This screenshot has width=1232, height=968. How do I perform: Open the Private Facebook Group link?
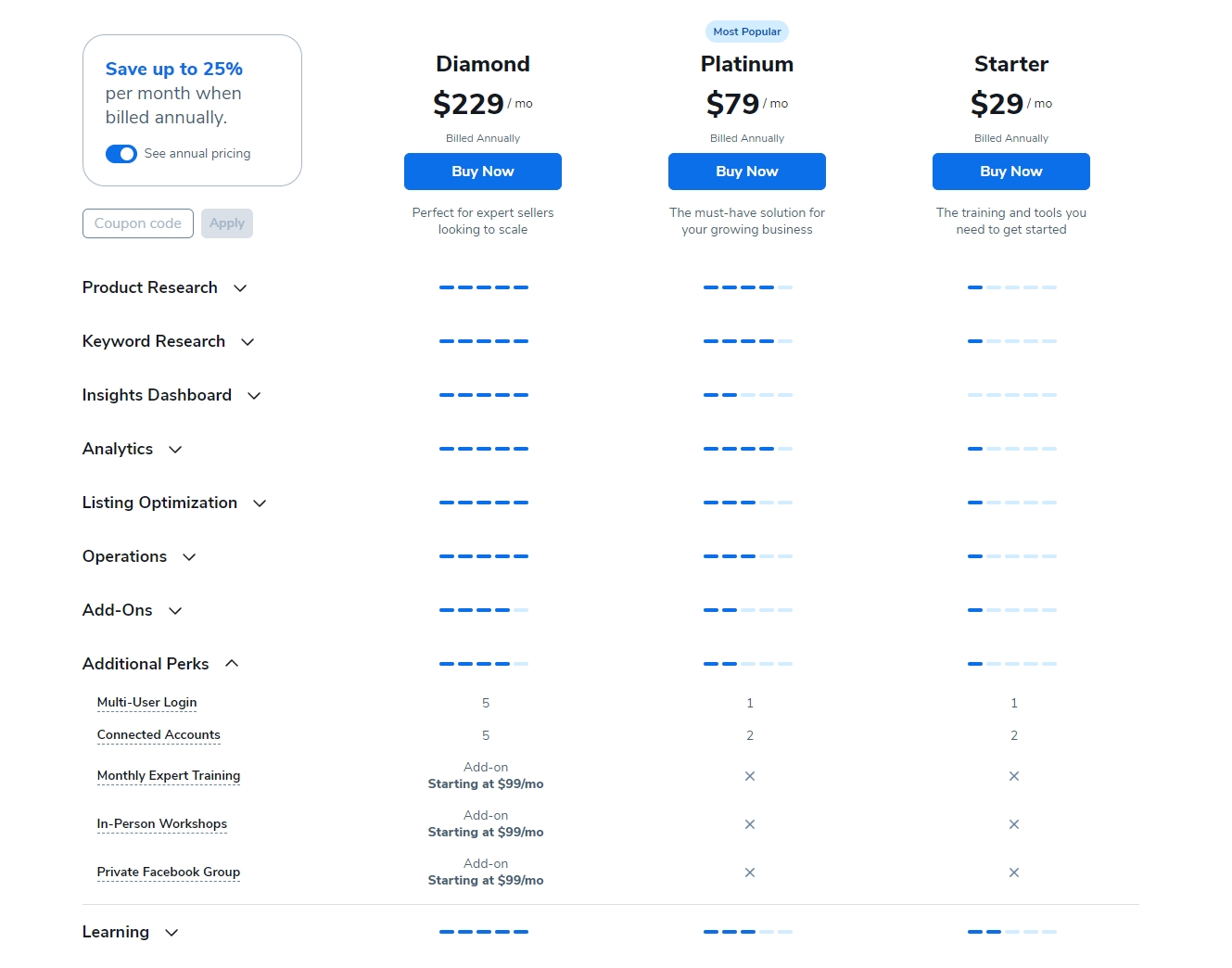pyautogui.click(x=169, y=872)
